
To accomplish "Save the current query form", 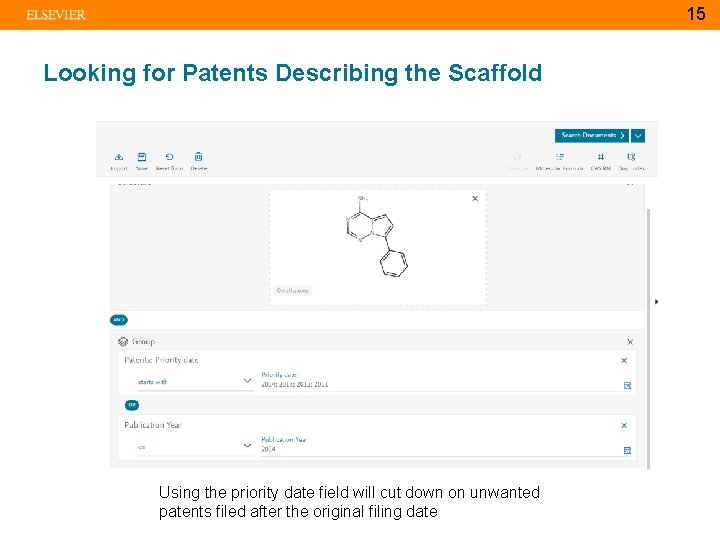I will 142,157.
